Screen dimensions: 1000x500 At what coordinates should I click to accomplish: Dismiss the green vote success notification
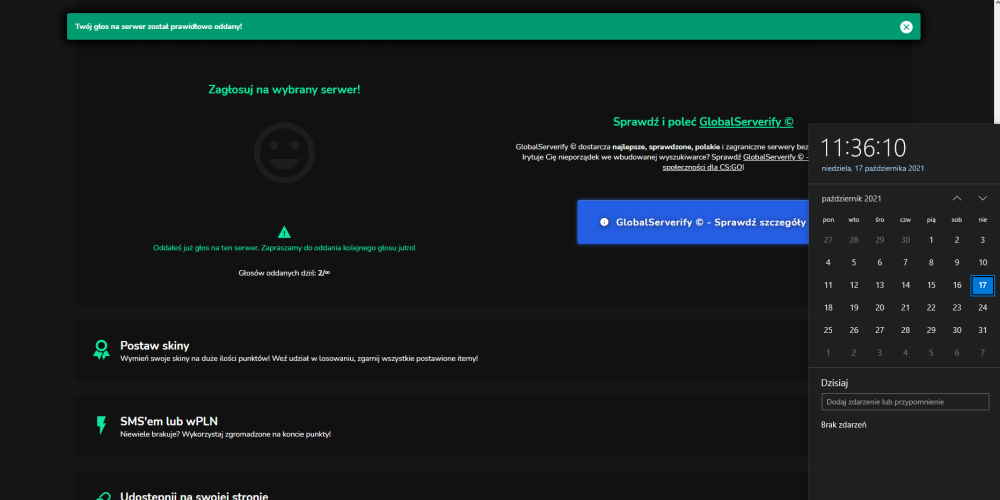[x=906, y=27]
